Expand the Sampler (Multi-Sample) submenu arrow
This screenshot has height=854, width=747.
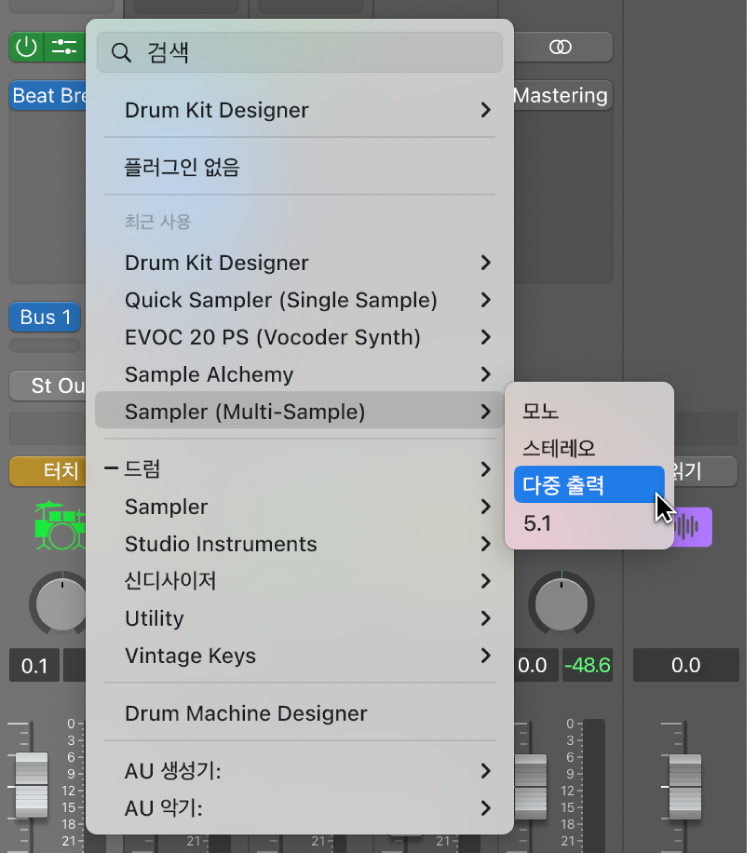coord(486,411)
